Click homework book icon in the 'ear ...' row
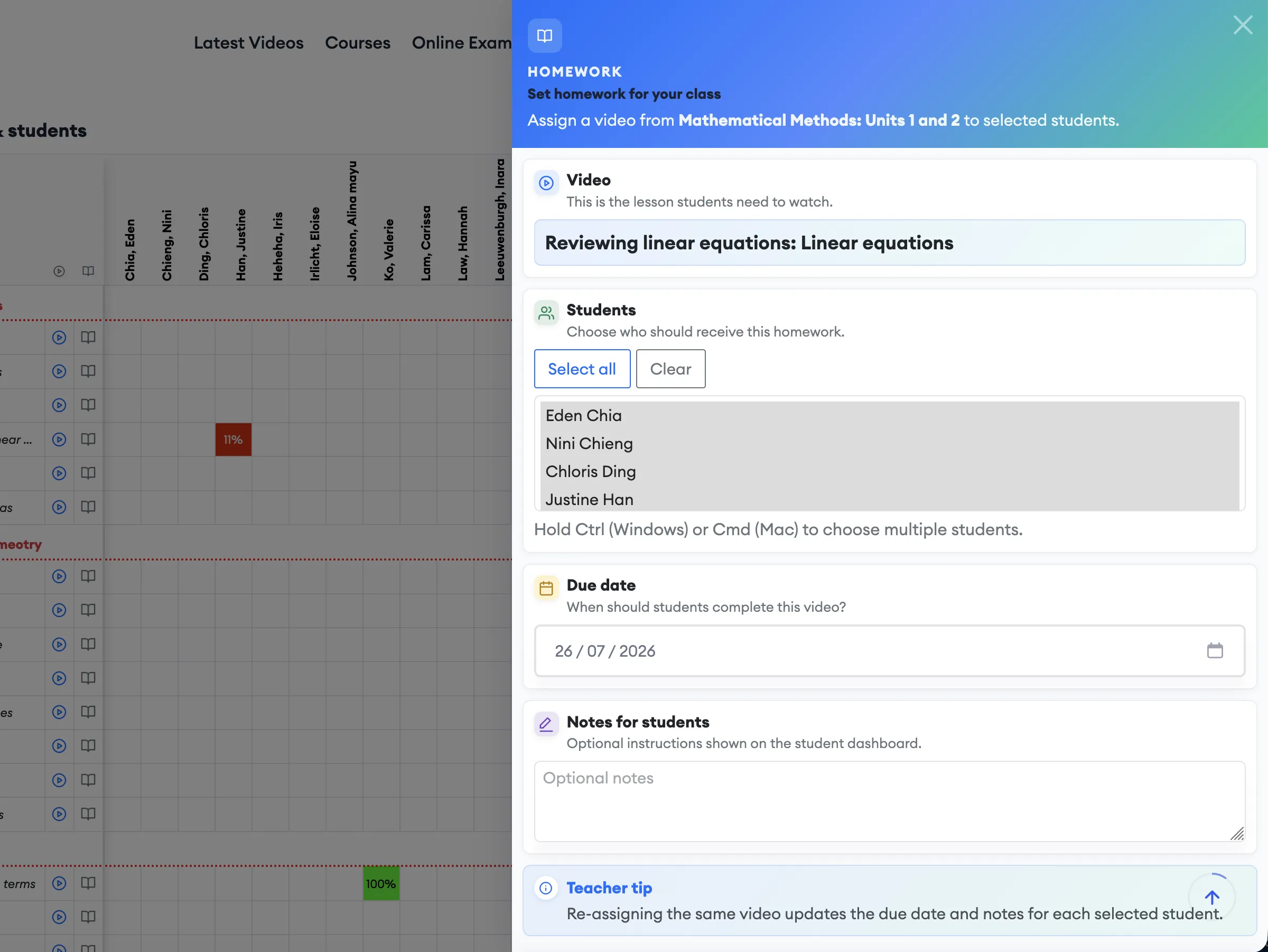The width and height of the screenshot is (1268, 952). click(88, 439)
